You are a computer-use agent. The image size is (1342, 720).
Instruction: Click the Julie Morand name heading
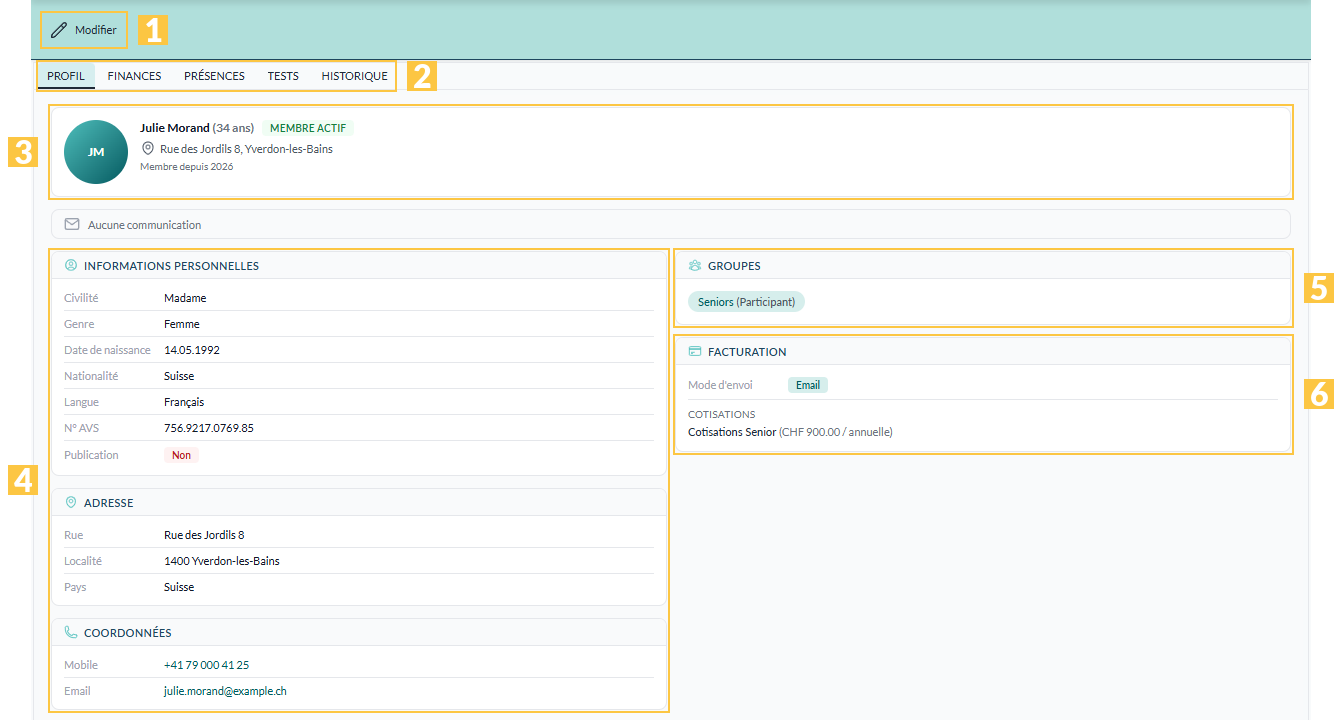[175, 128]
